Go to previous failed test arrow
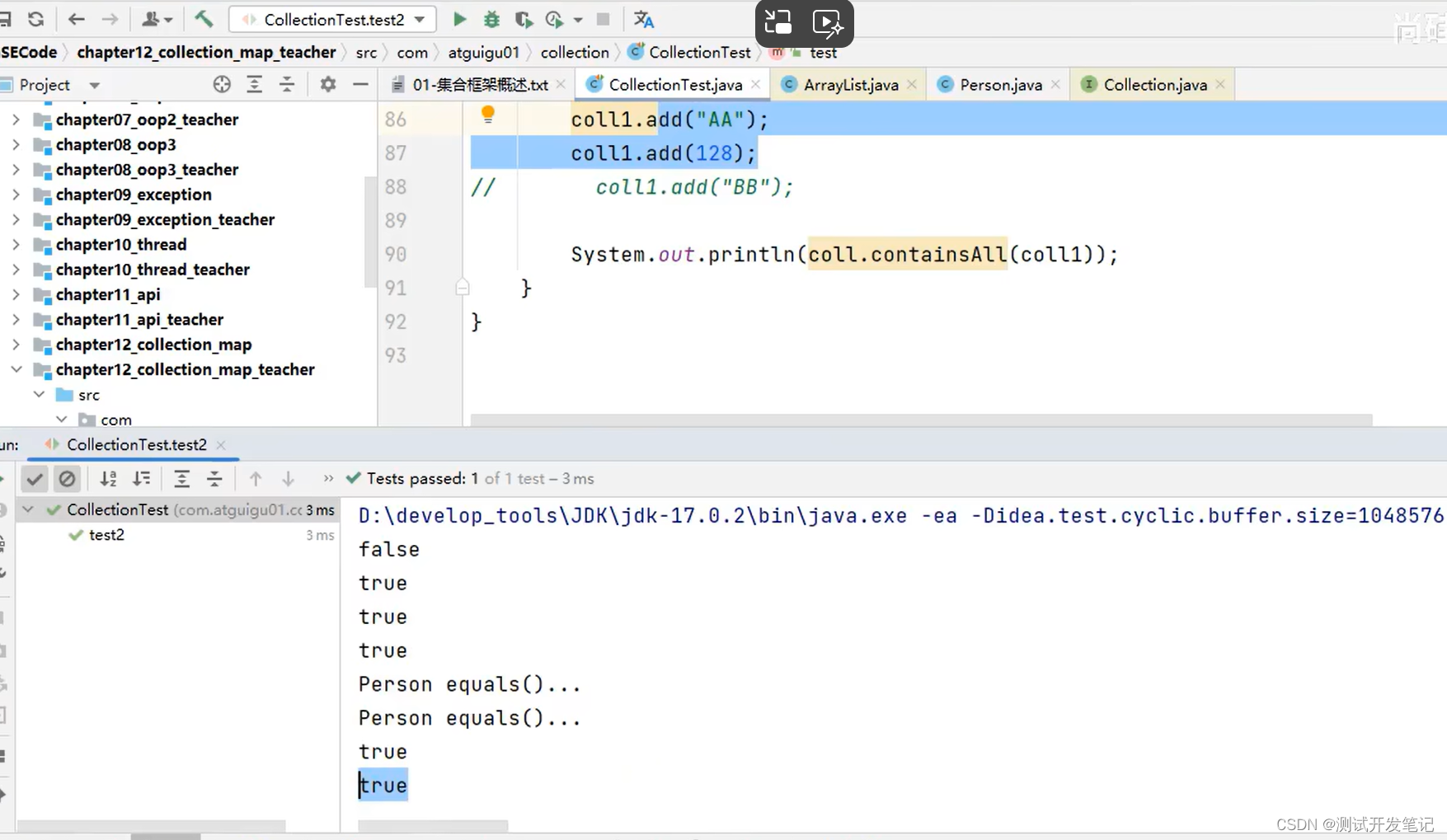The width and height of the screenshot is (1447, 840). click(x=256, y=478)
